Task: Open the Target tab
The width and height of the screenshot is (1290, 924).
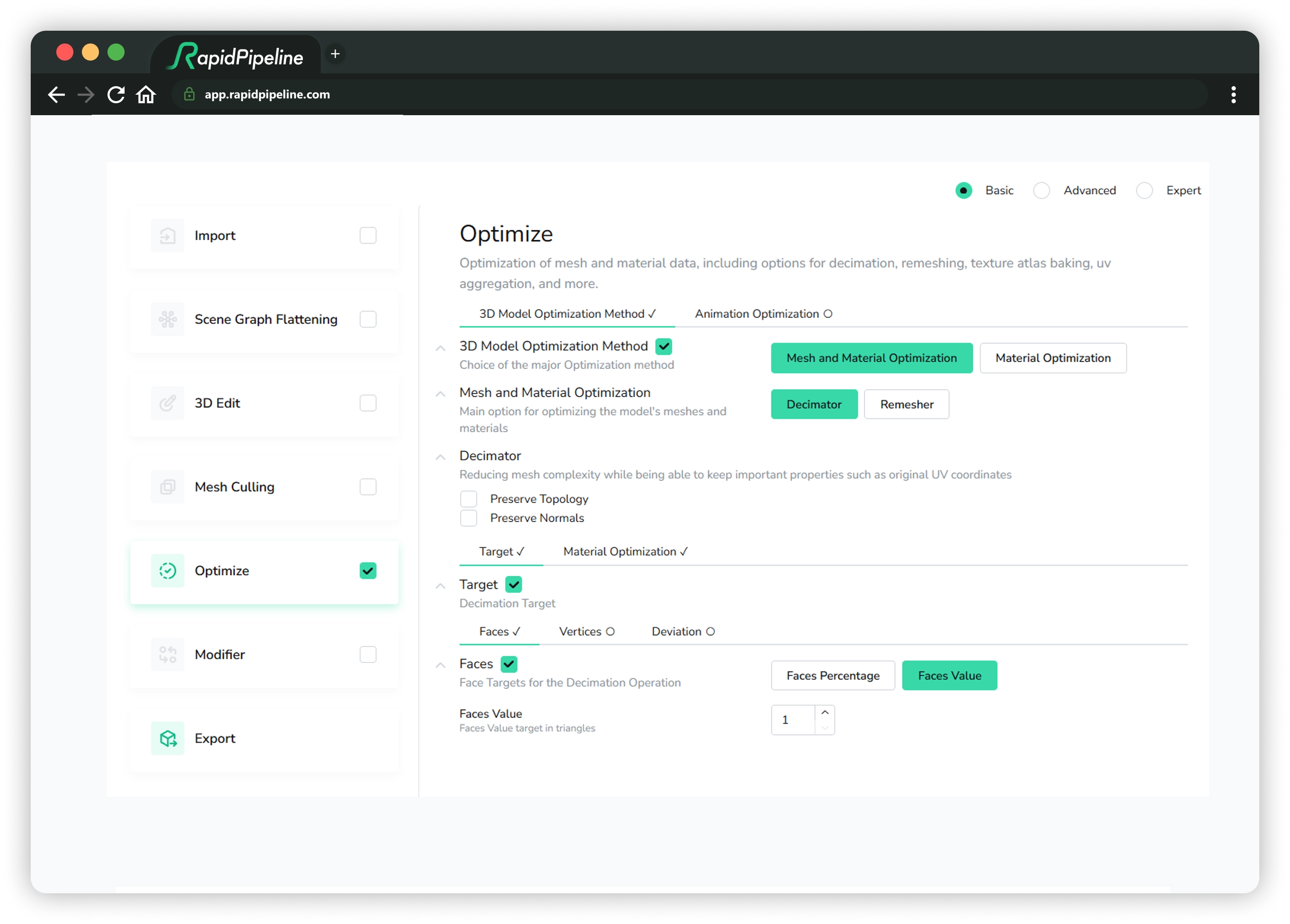Action: [501, 552]
